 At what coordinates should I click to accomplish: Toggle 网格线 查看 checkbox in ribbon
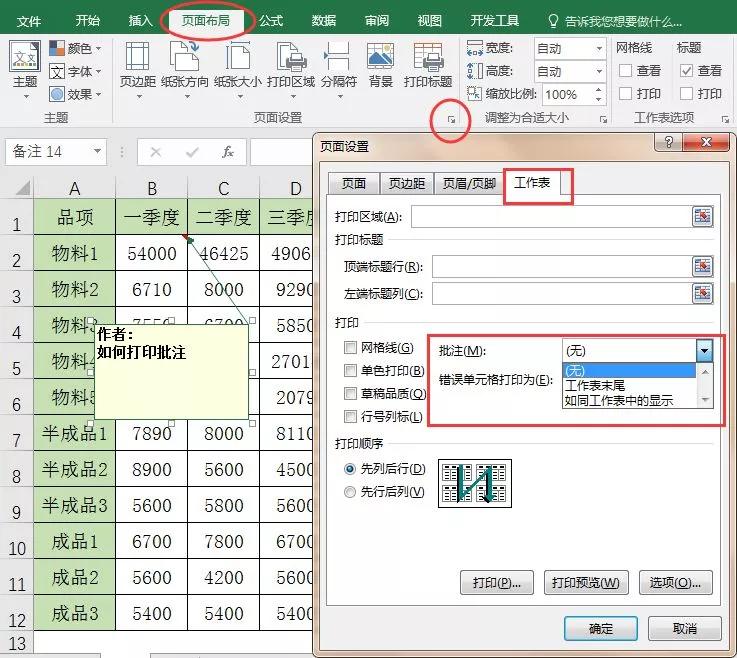(x=625, y=70)
